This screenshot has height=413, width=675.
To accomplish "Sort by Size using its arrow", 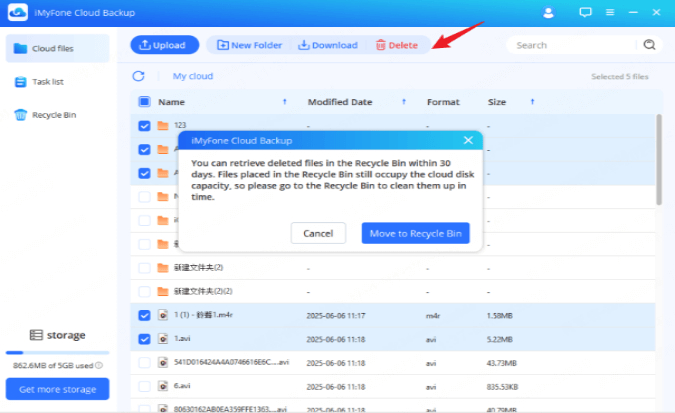I will [533, 102].
